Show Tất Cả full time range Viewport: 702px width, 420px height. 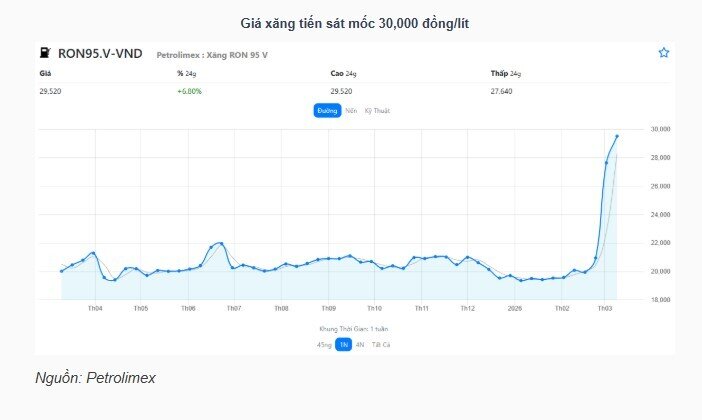tap(381, 344)
